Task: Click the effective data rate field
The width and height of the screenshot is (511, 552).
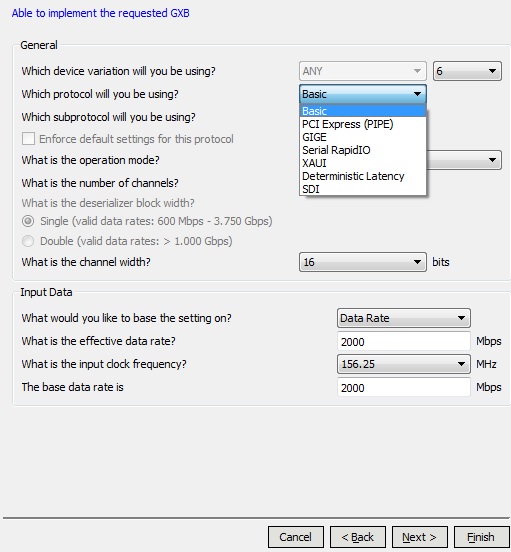Action: pos(403,341)
